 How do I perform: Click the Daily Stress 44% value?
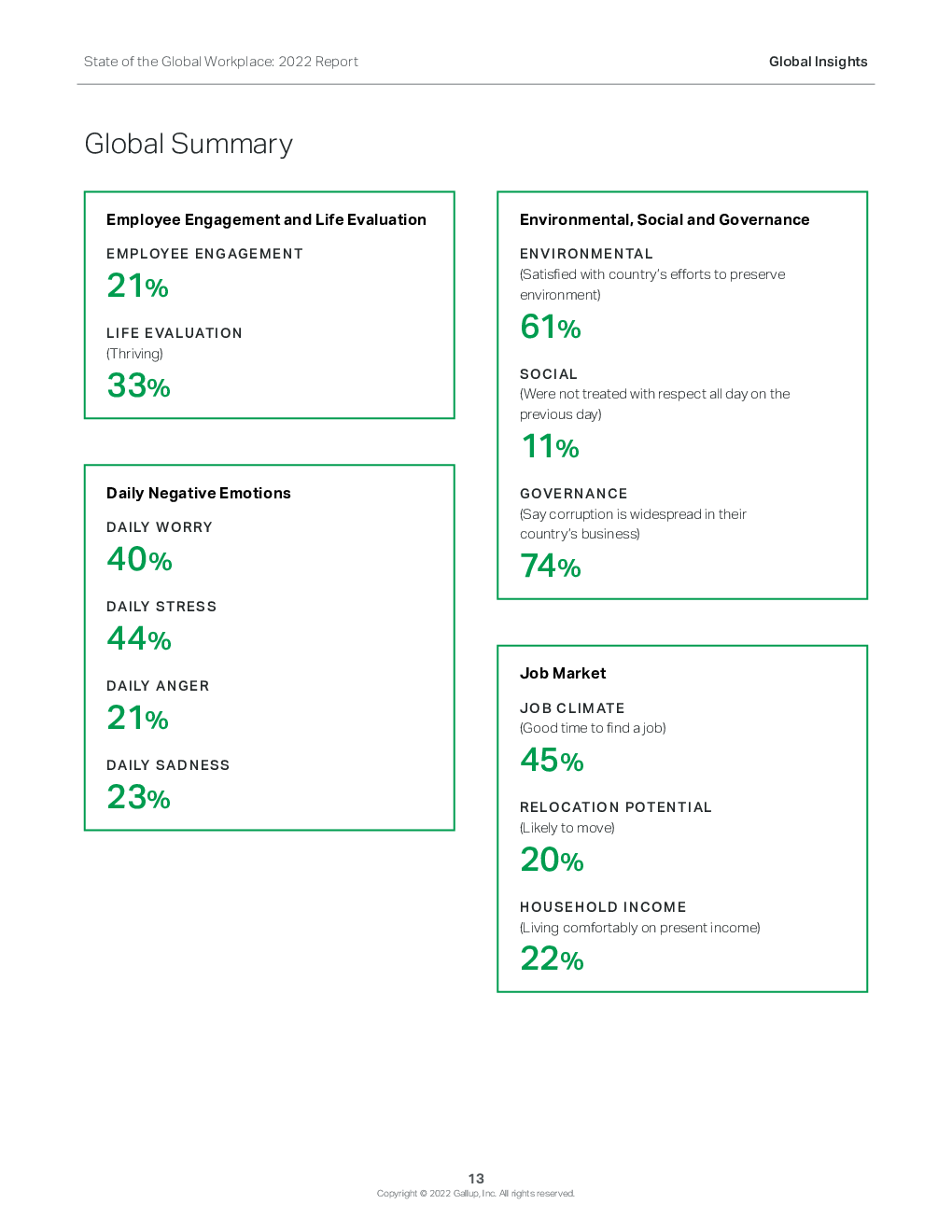[x=139, y=638]
